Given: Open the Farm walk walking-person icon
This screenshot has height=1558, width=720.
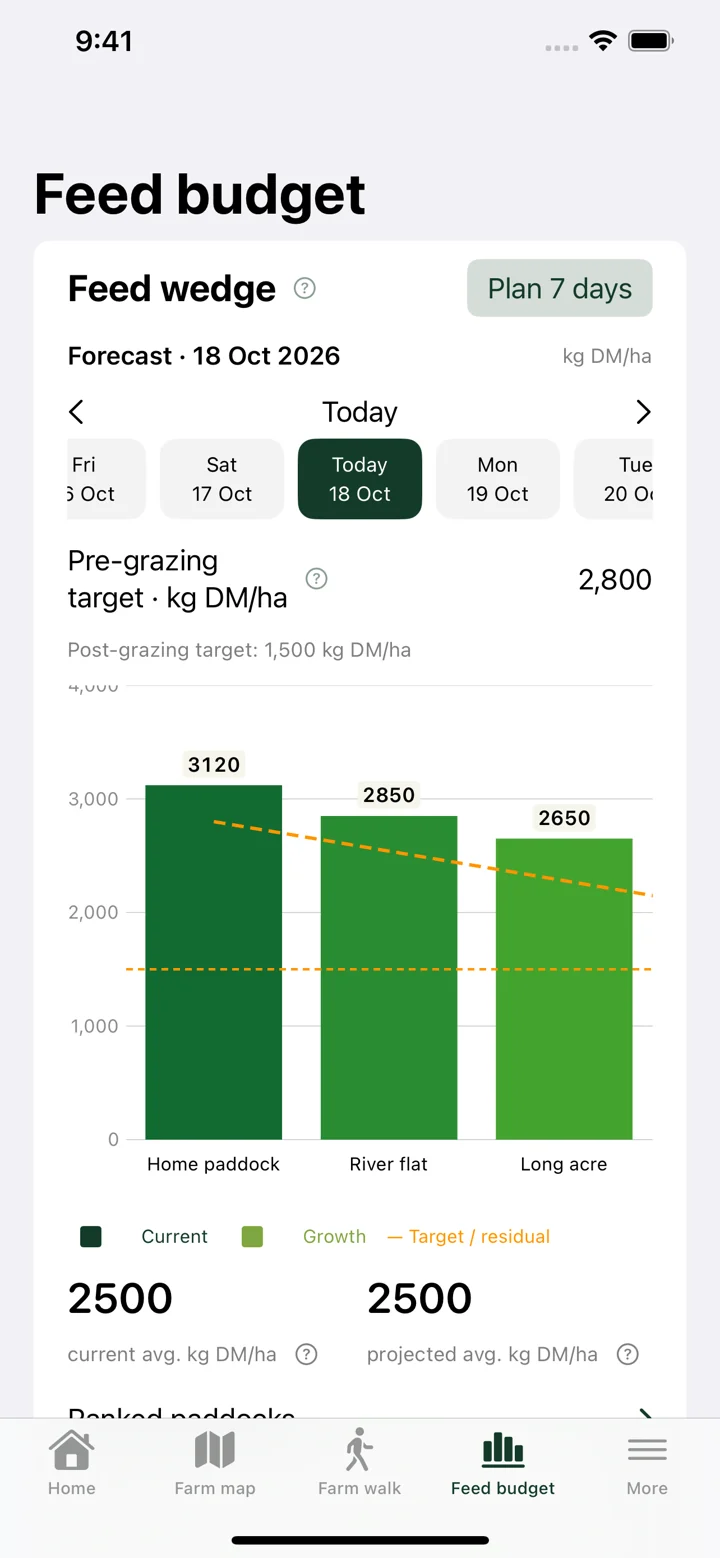Looking at the screenshot, I should click(x=359, y=1449).
